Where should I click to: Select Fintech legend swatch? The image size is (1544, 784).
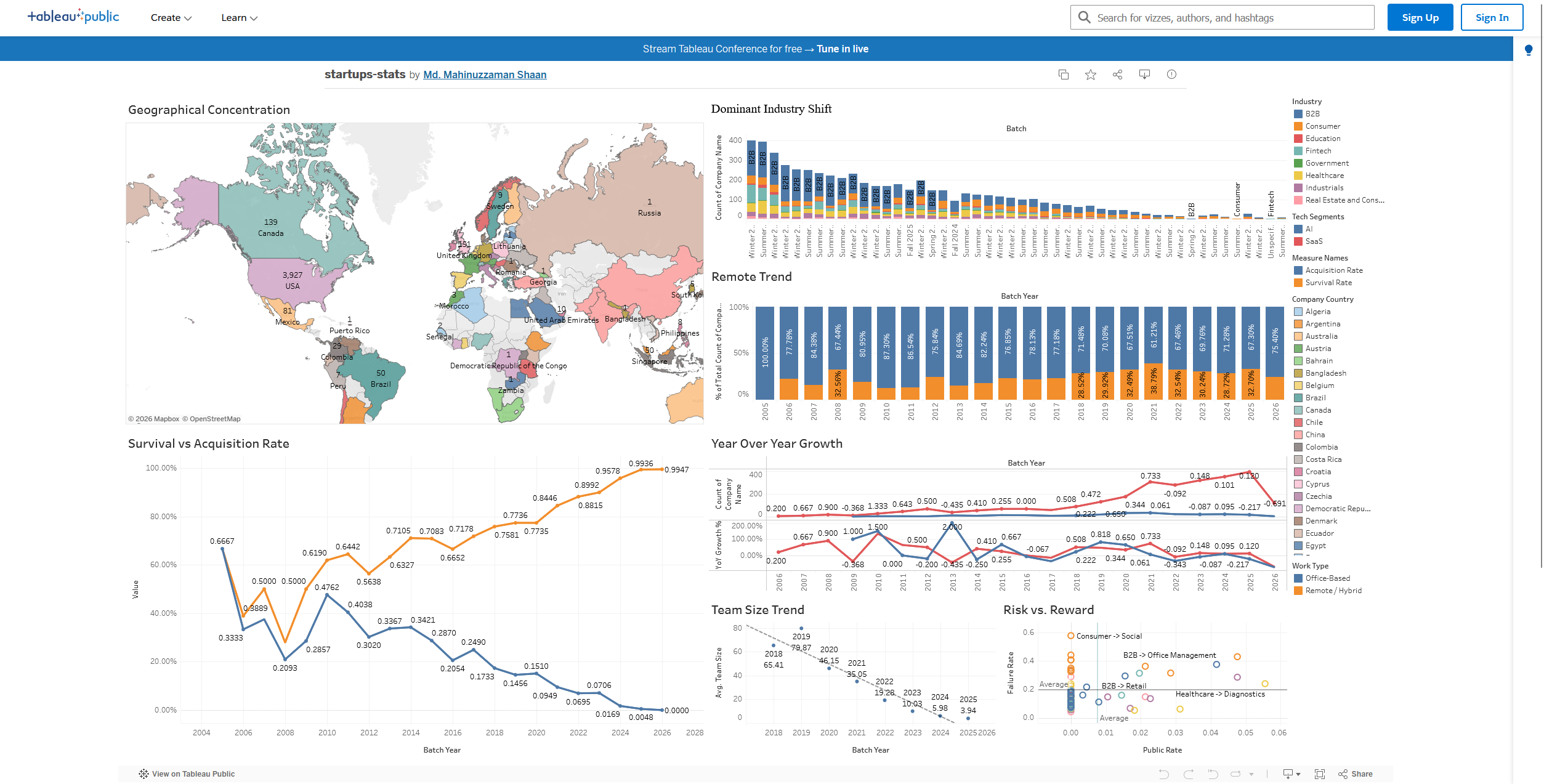[x=1298, y=151]
